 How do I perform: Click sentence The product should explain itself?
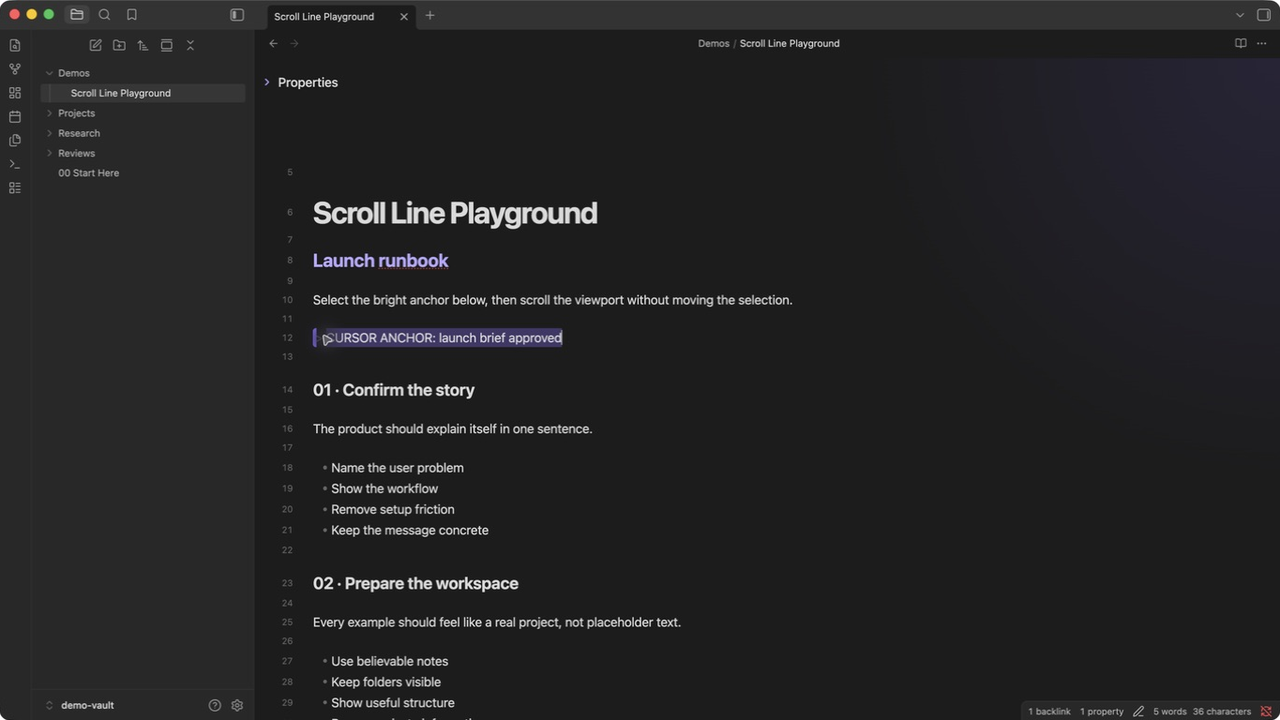pos(452,429)
